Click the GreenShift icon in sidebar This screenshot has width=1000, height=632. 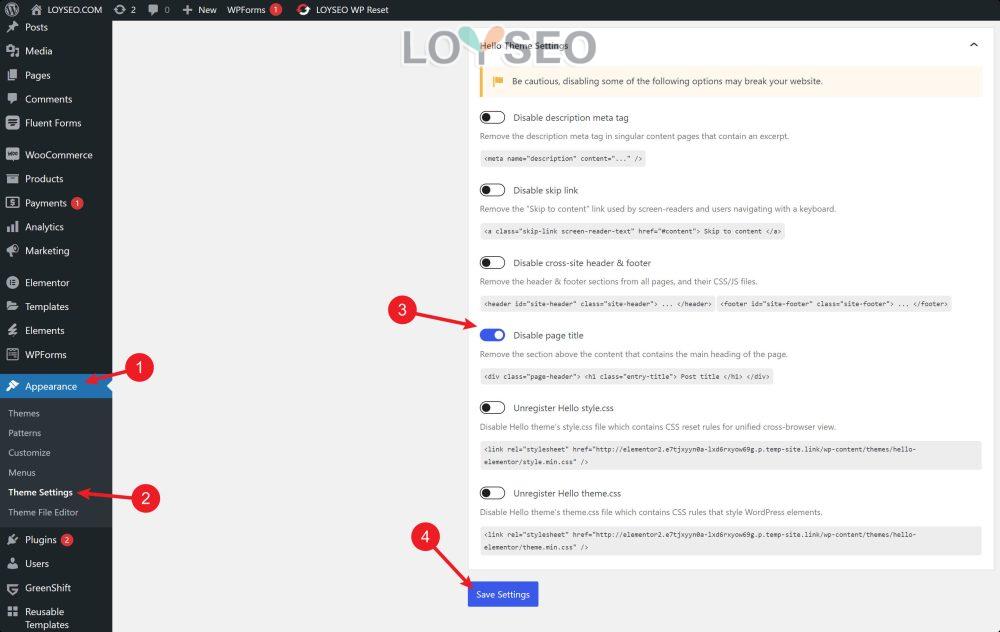(12, 588)
